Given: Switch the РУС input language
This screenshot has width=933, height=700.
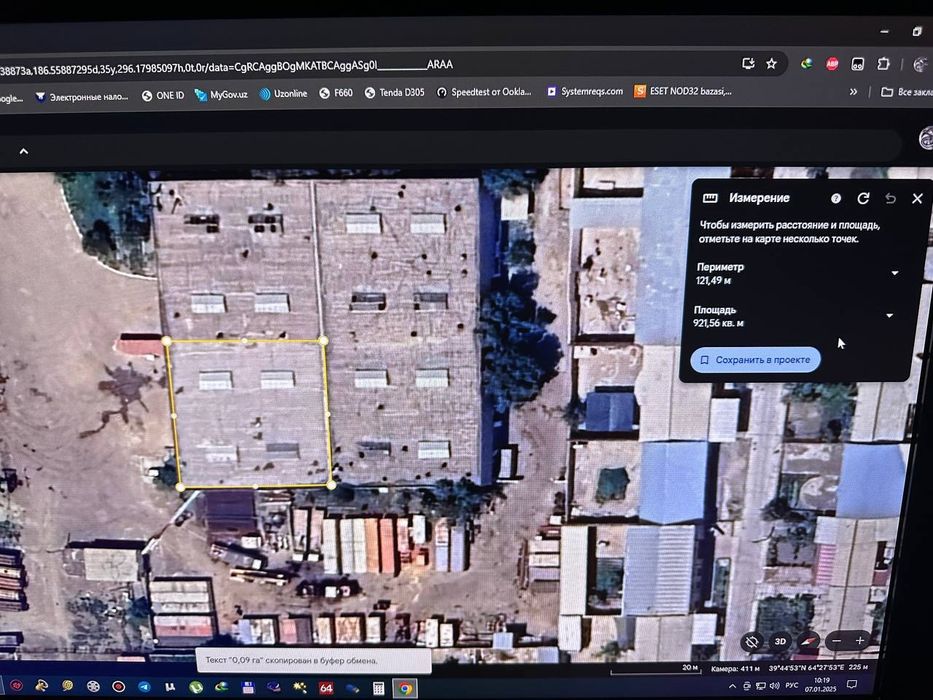Looking at the screenshot, I should pos(791,685).
